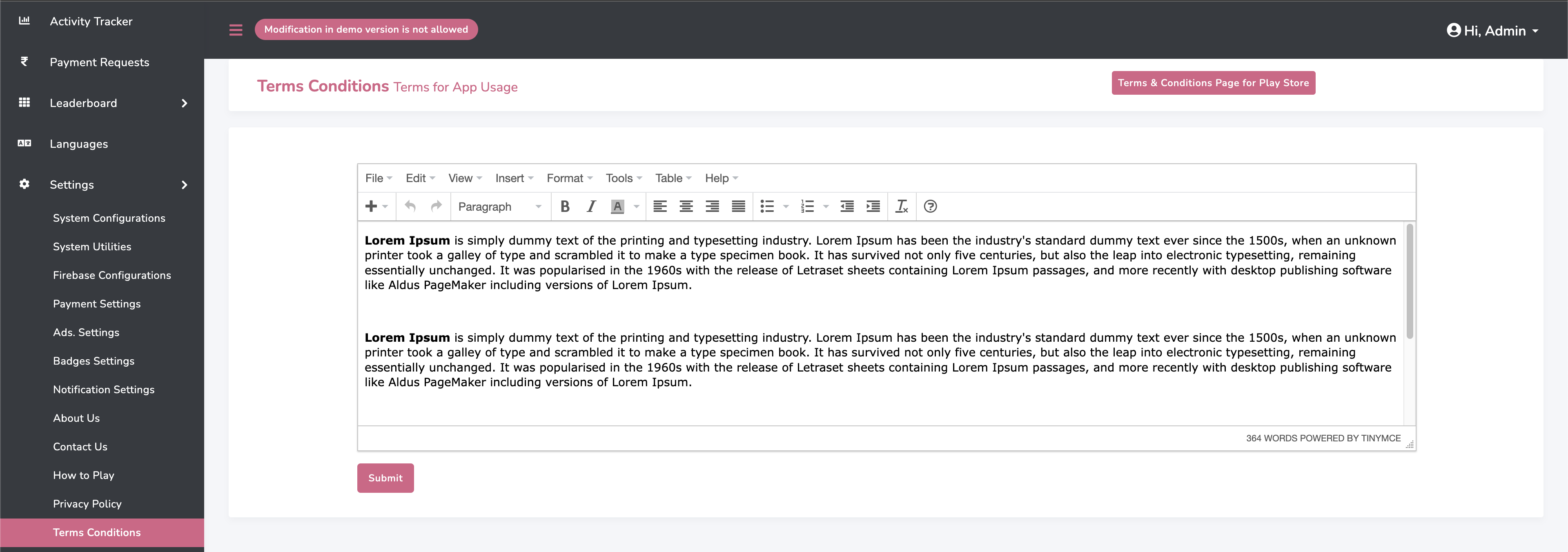Pick the text color swatch button

tap(617, 206)
